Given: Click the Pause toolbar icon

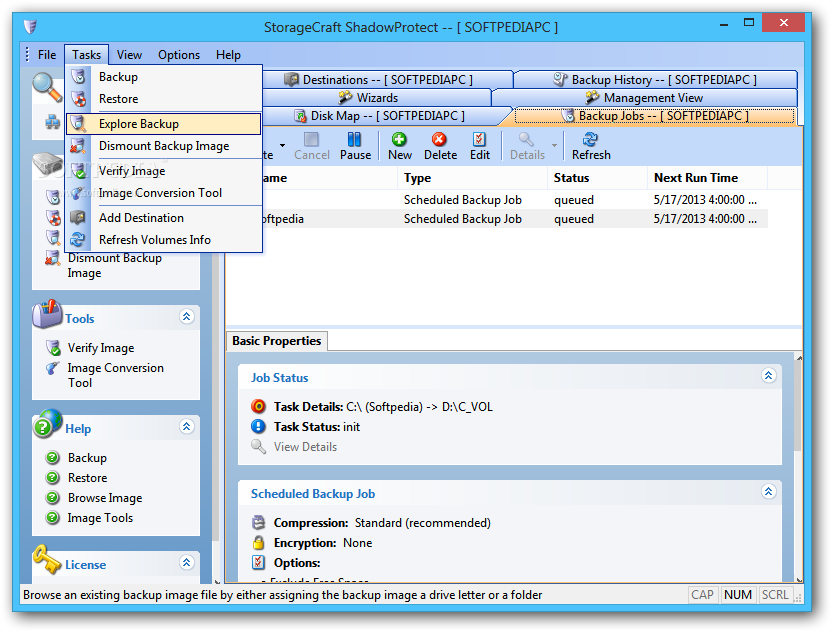Looking at the screenshot, I should 354,140.
